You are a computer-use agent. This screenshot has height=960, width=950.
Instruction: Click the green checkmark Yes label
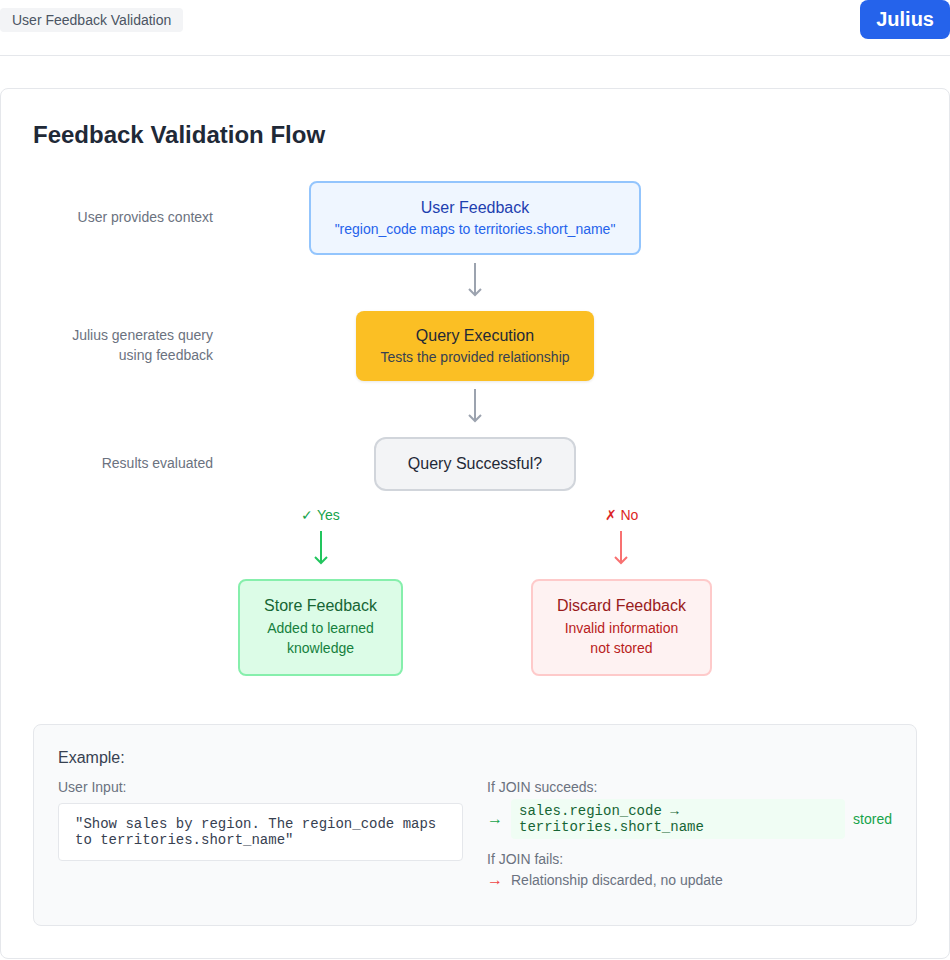321,515
